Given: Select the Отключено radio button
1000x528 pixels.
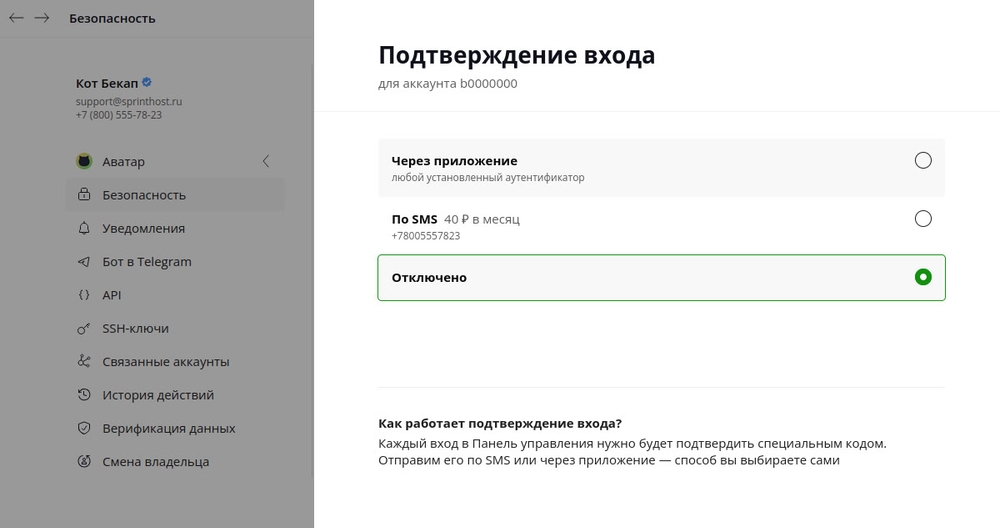Looking at the screenshot, I should point(923,277).
